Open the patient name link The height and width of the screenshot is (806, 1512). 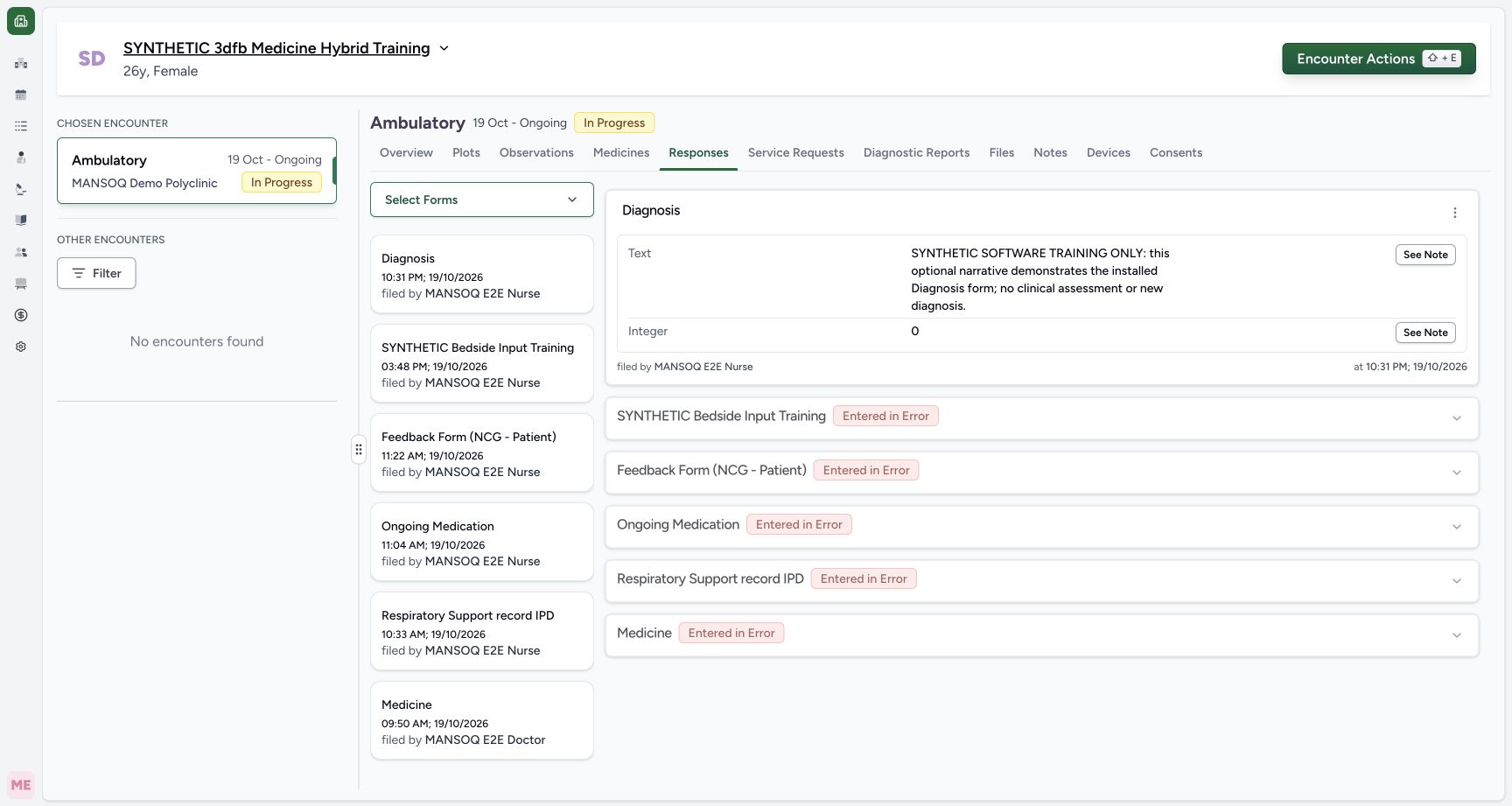pyautogui.click(x=276, y=48)
